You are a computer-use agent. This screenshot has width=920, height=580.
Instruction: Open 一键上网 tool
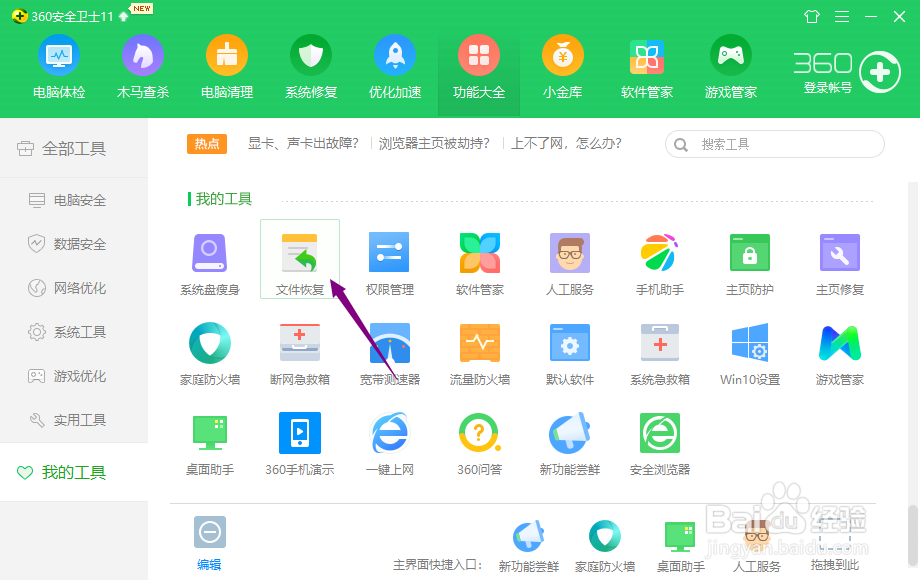[390, 444]
